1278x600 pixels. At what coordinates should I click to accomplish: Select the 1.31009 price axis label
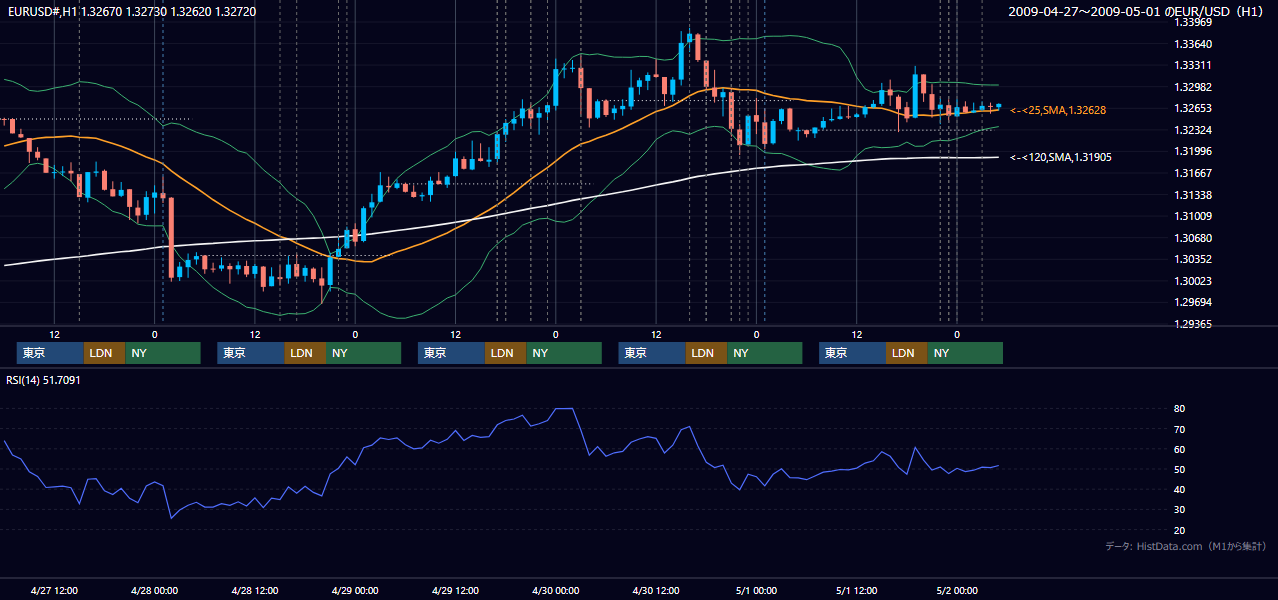1192,217
